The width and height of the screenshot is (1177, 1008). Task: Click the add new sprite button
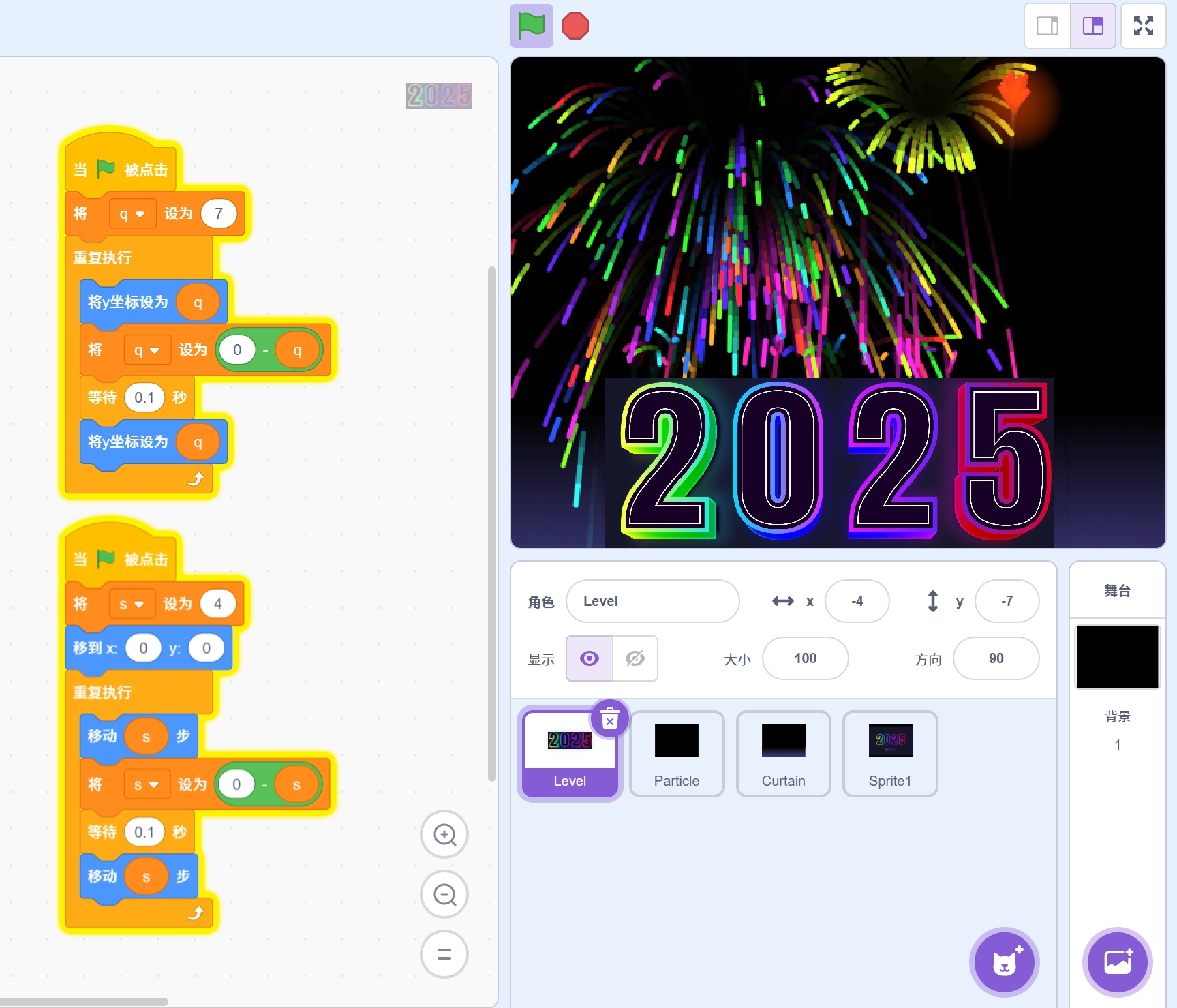coord(1004,962)
